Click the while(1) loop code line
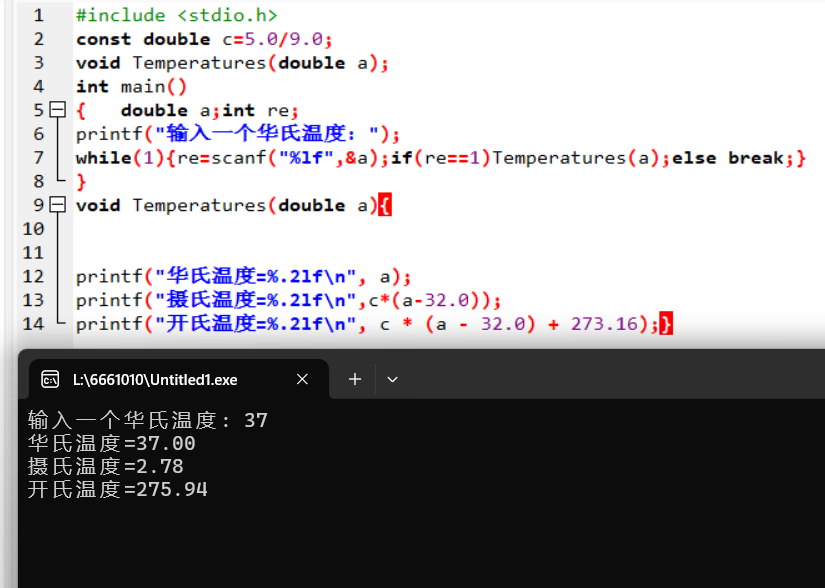This screenshot has width=825, height=588. (x=441, y=158)
